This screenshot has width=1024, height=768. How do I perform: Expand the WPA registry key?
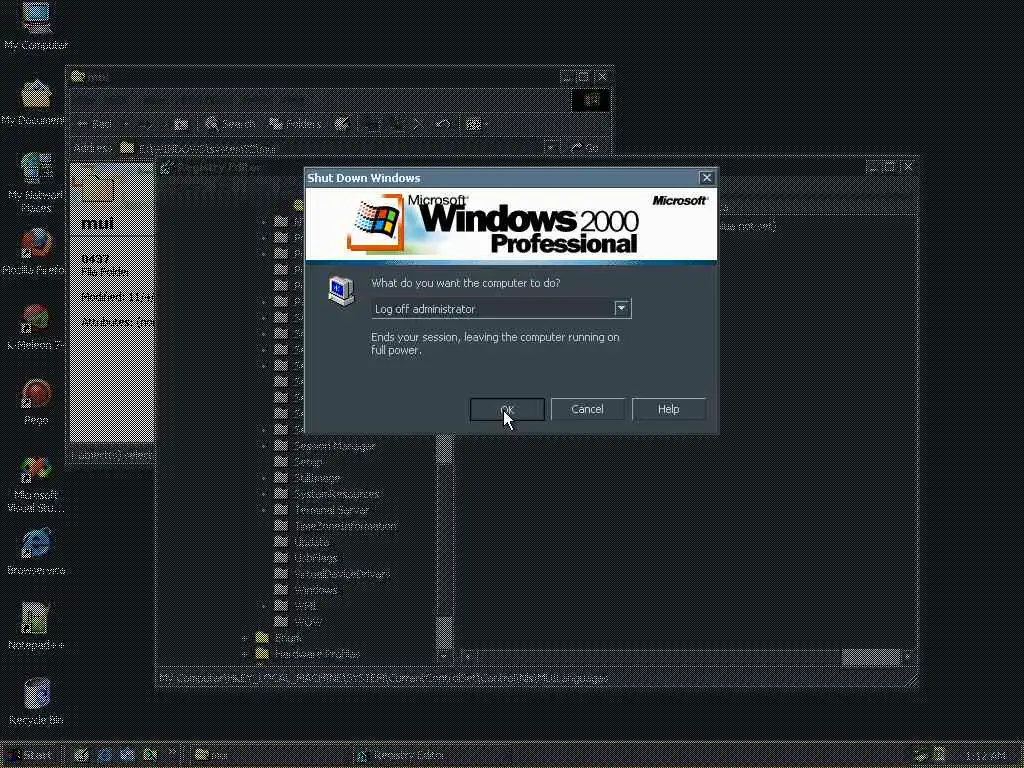pyautogui.click(x=263, y=606)
